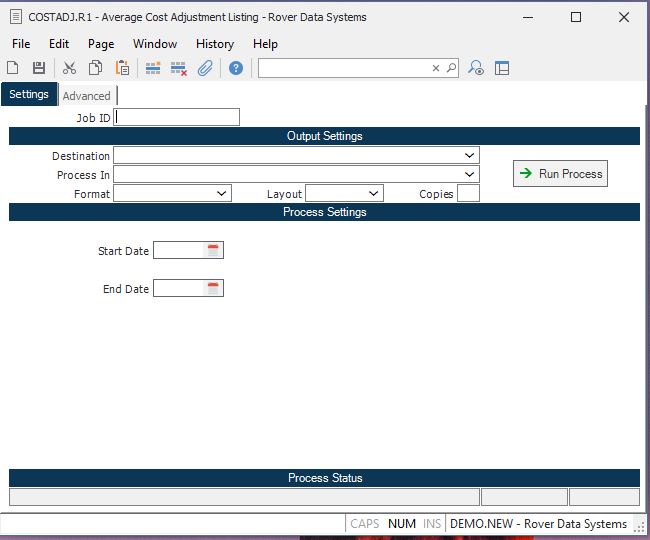Viewport: 650px width, 540px height.
Task: Click the magnifier icon in the search box
Action: [451, 68]
